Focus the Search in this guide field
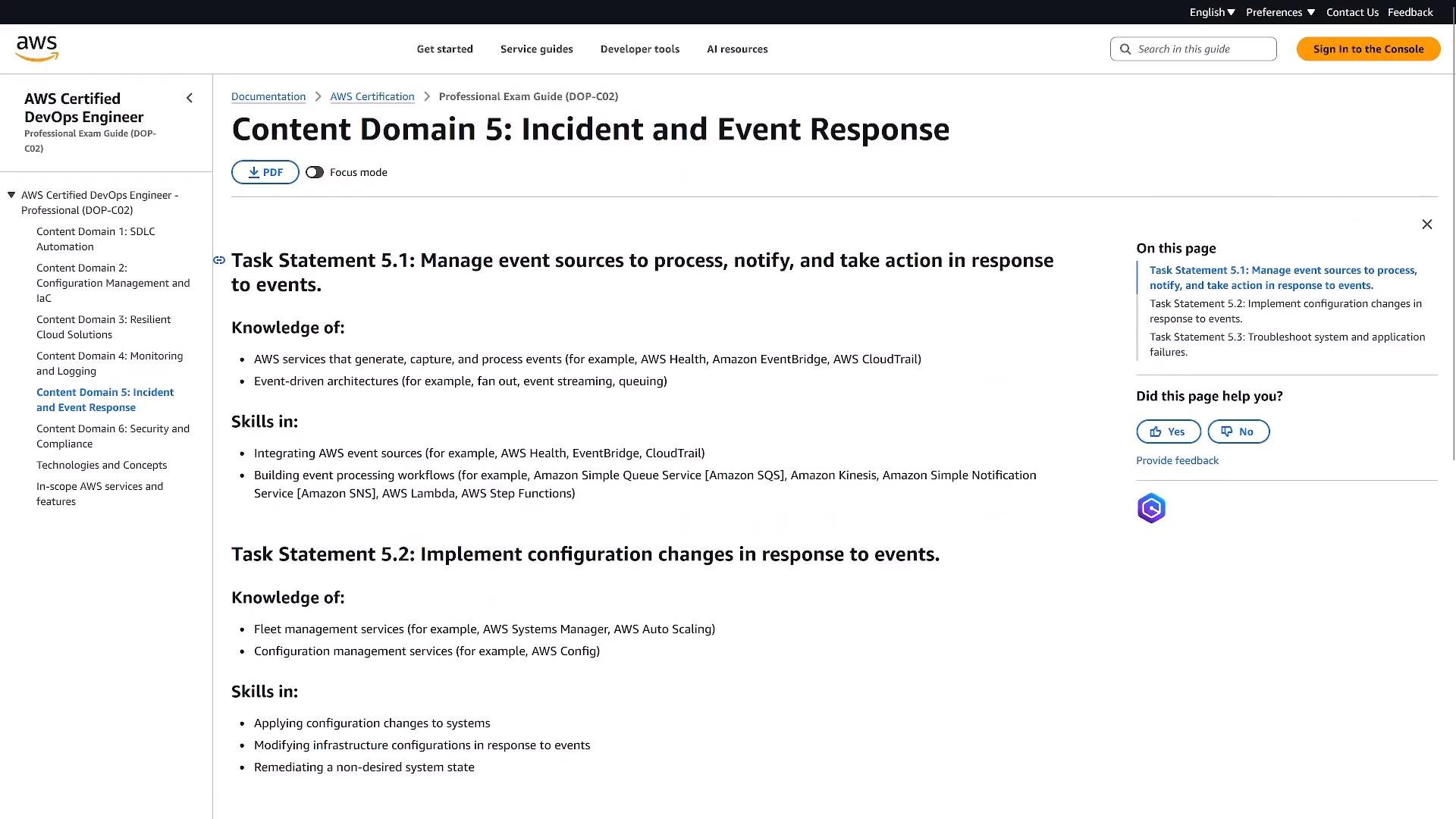Screen dimensions: 1456x819 tap(1194, 49)
